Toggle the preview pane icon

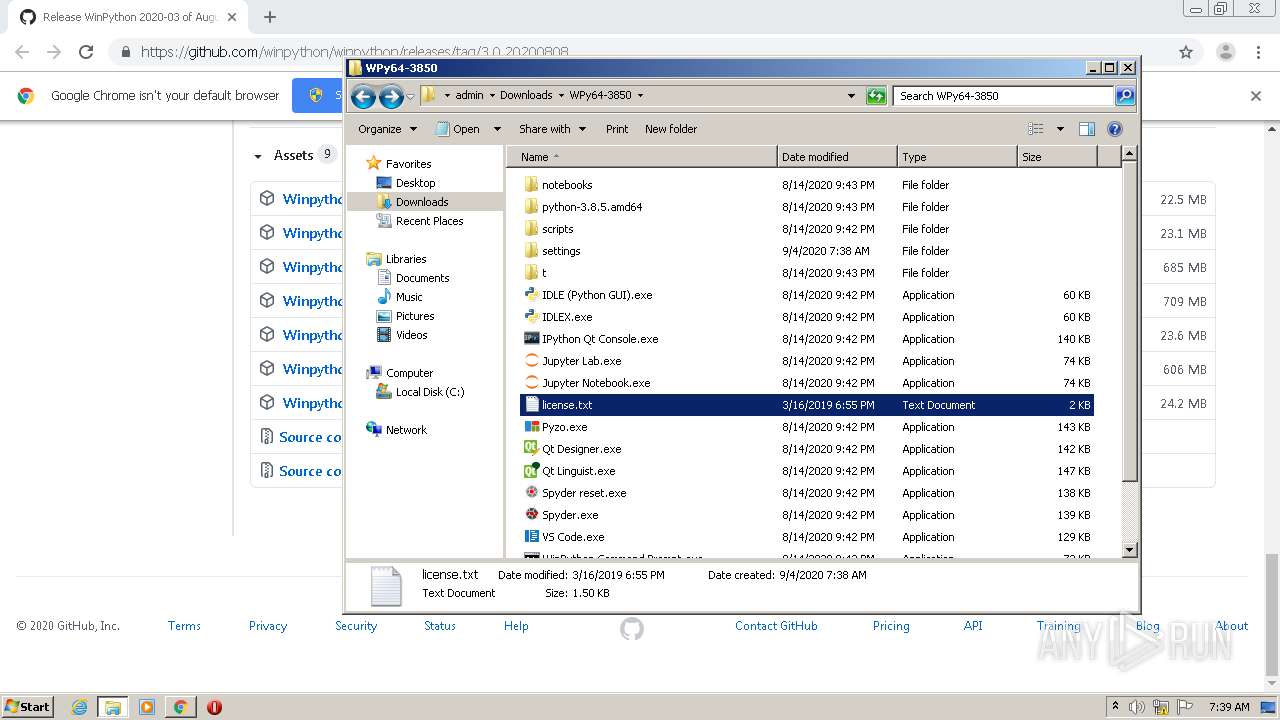(x=1087, y=129)
